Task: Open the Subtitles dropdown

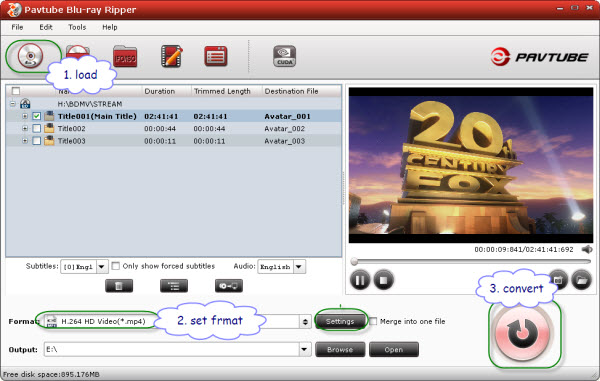Action: (101, 267)
